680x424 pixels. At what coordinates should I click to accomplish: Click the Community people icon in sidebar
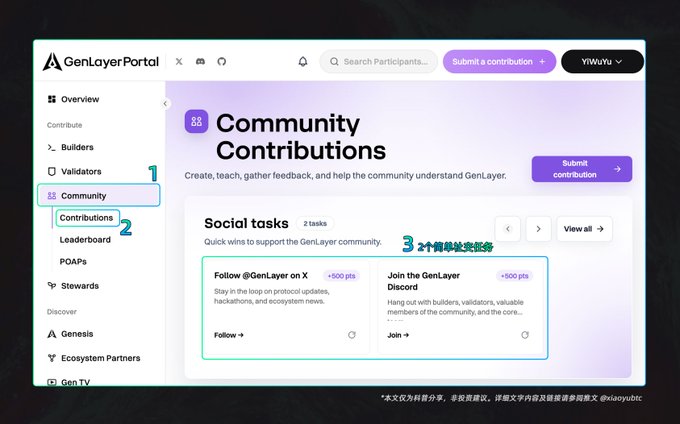pos(52,196)
